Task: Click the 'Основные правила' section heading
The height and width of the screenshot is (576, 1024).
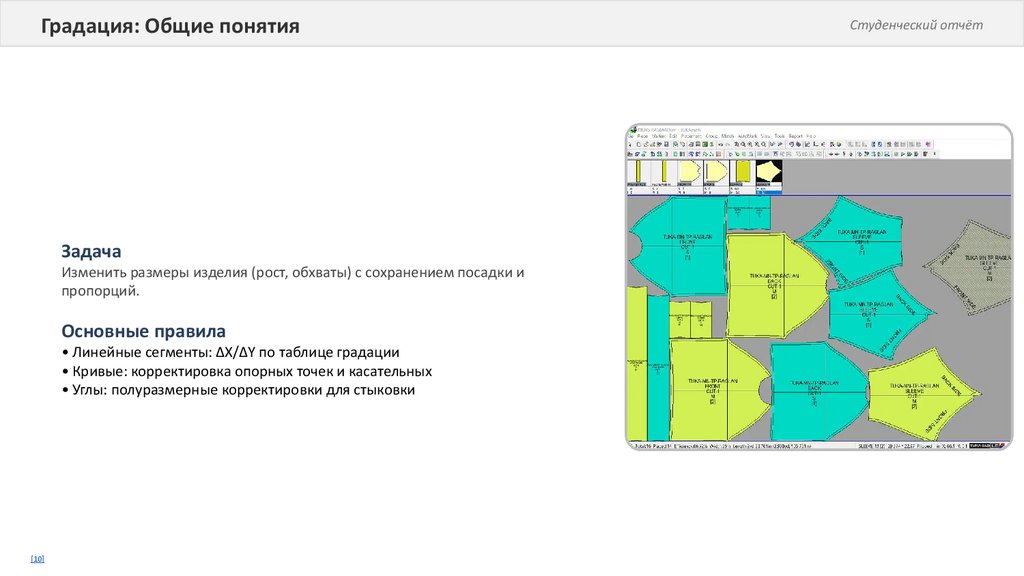Action: (143, 331)
